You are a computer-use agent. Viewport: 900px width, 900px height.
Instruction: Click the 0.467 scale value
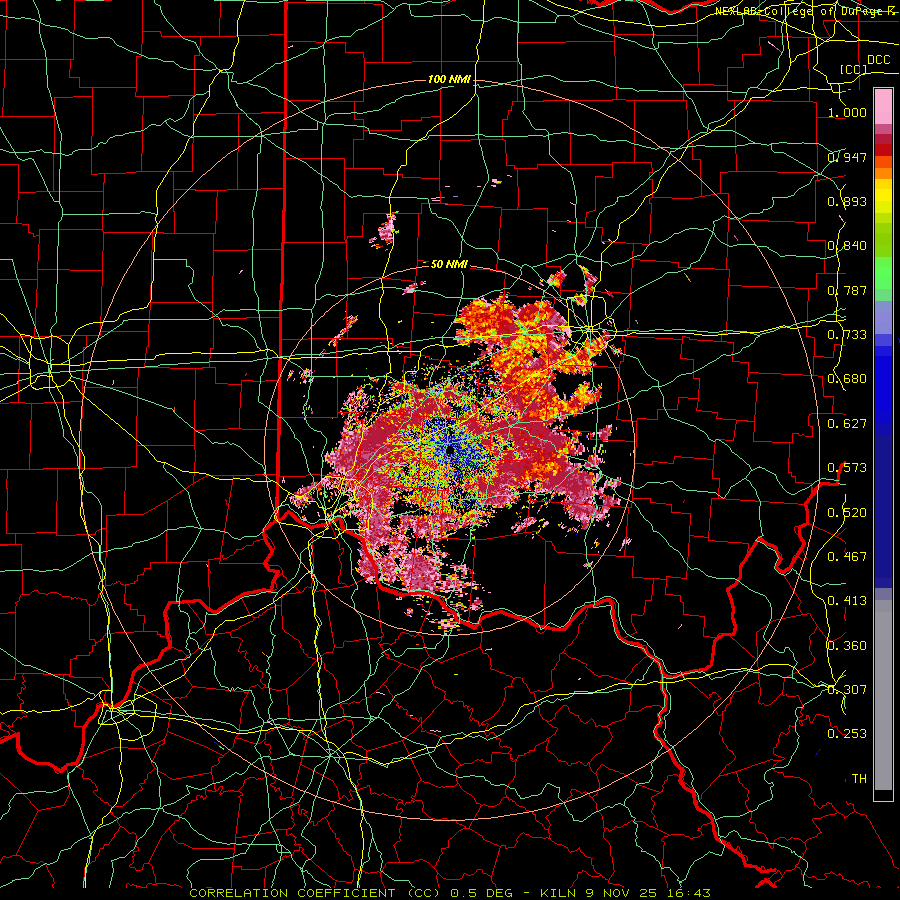[847, 556]
